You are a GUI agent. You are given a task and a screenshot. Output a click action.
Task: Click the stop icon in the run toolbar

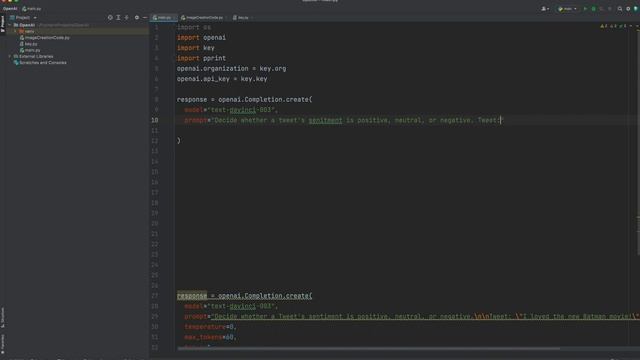click(x=610, y=9)
